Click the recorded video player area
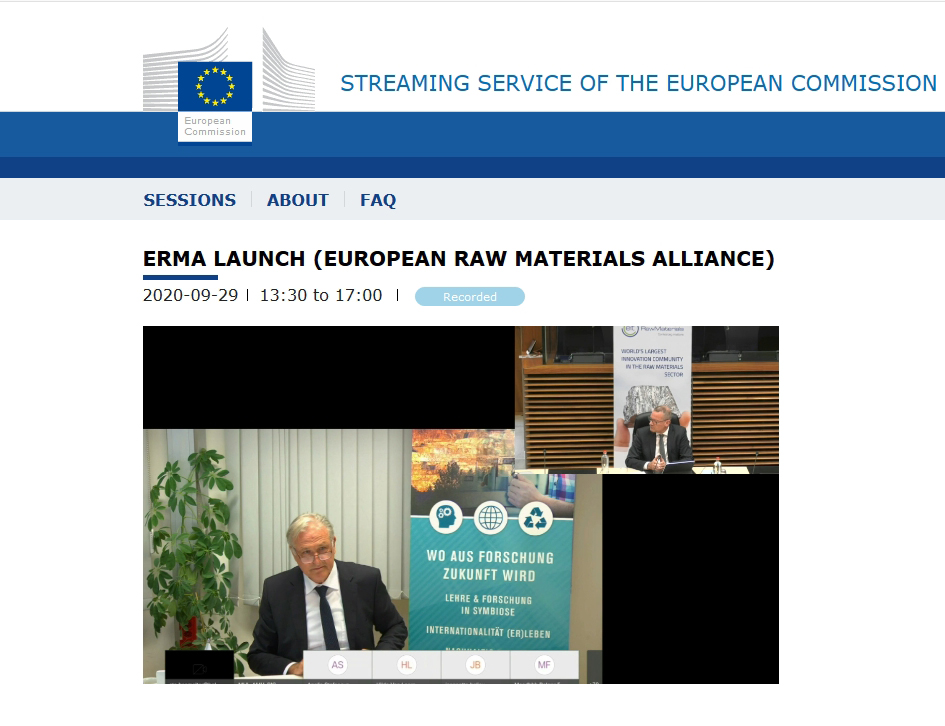 (460, 505)
